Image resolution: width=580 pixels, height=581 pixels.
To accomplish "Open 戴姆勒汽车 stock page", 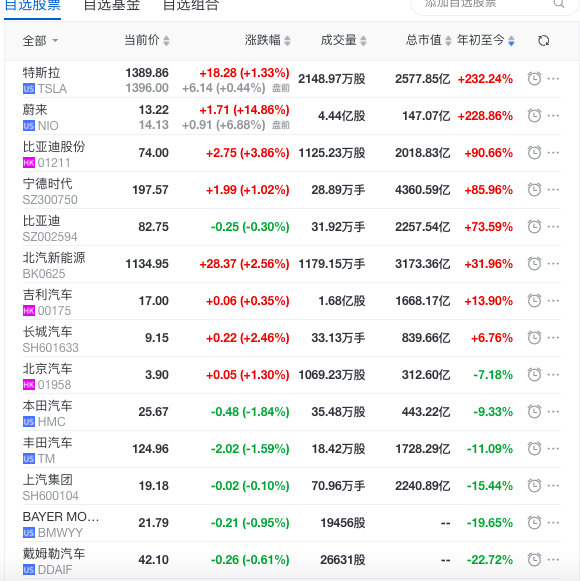I will [x=54, y=554].
